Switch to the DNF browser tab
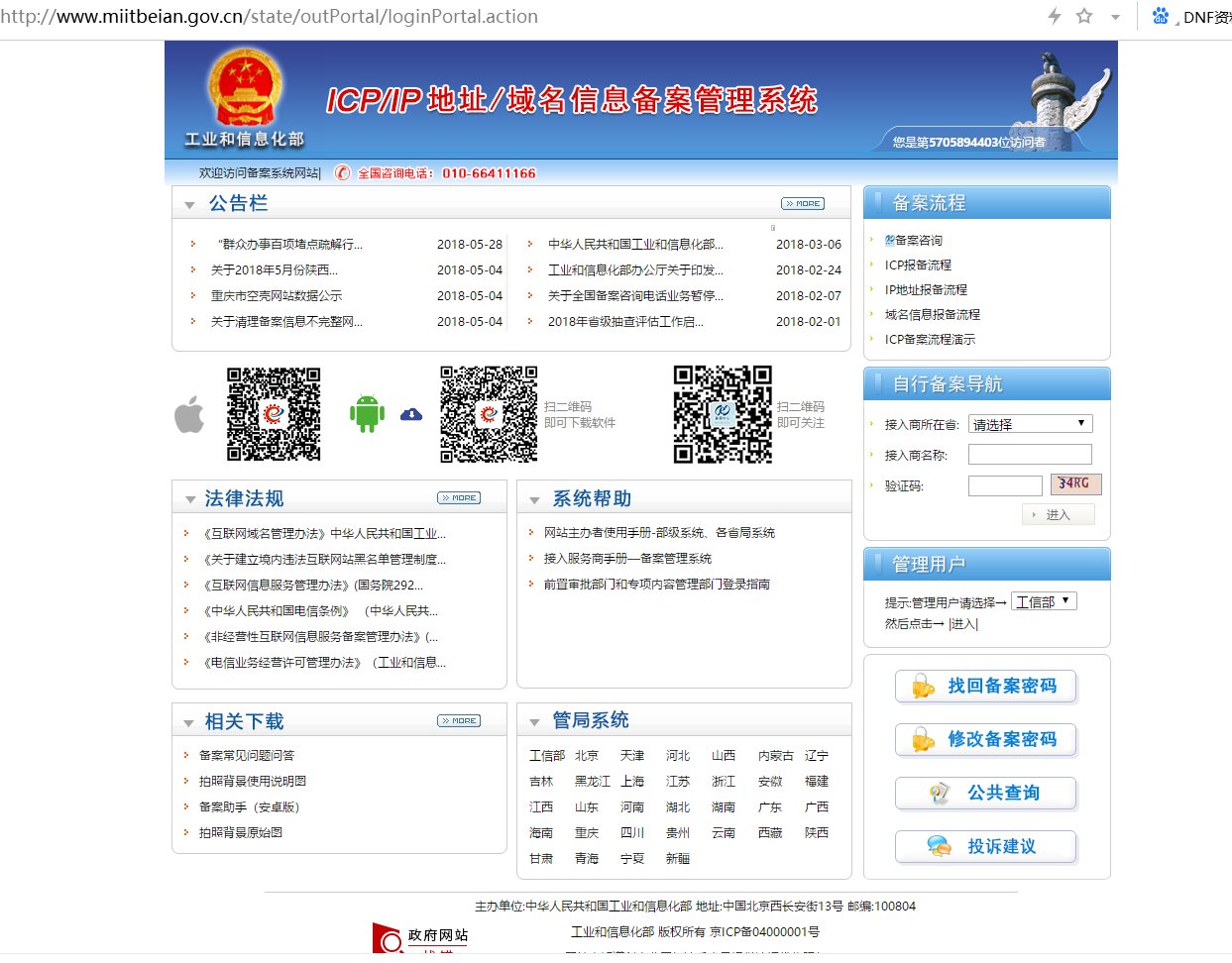The image size is (1232, 963). [1203, 15]
